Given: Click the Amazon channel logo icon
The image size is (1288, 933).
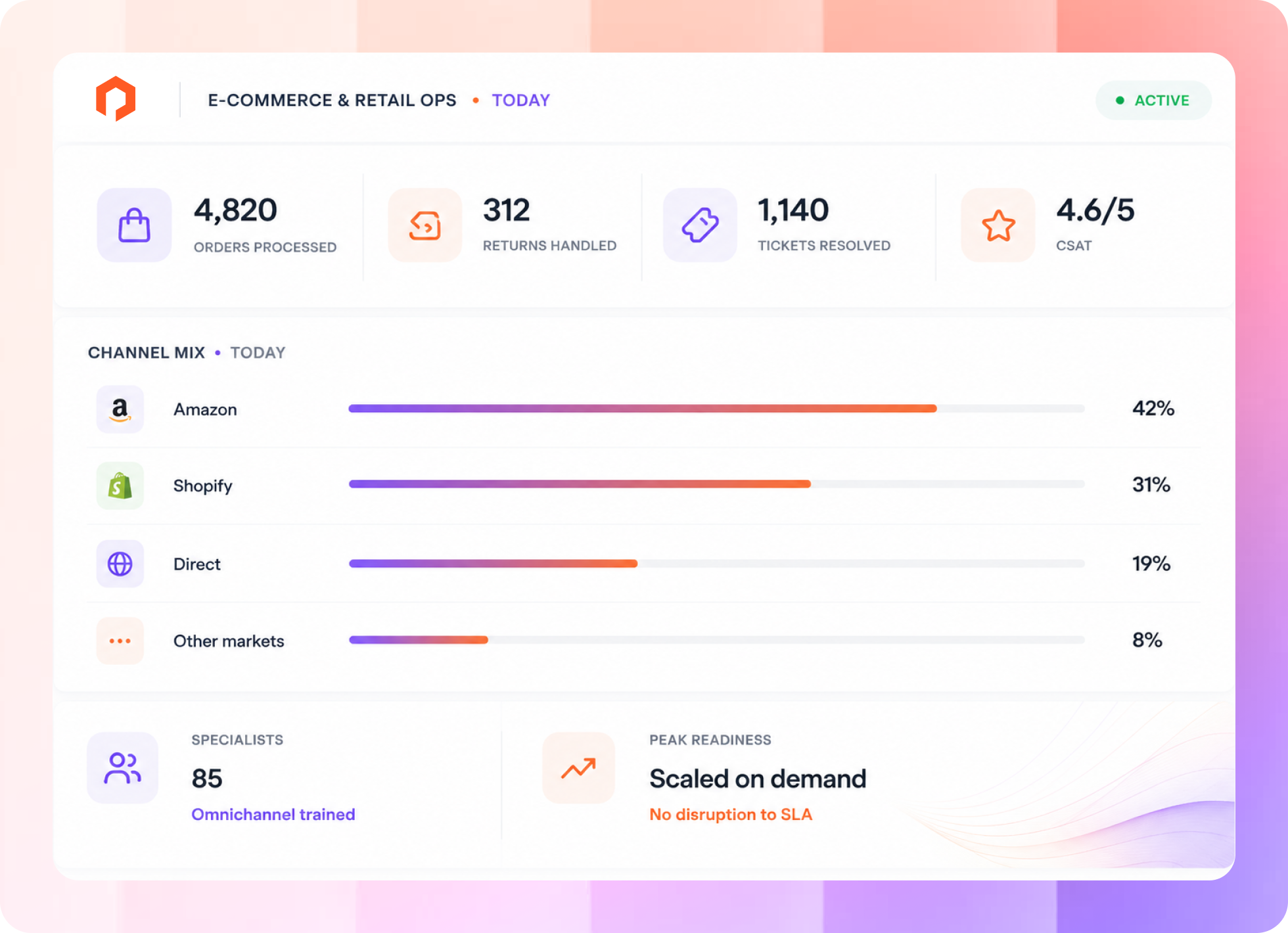Looking at the screenshot, I should [120, 409].
